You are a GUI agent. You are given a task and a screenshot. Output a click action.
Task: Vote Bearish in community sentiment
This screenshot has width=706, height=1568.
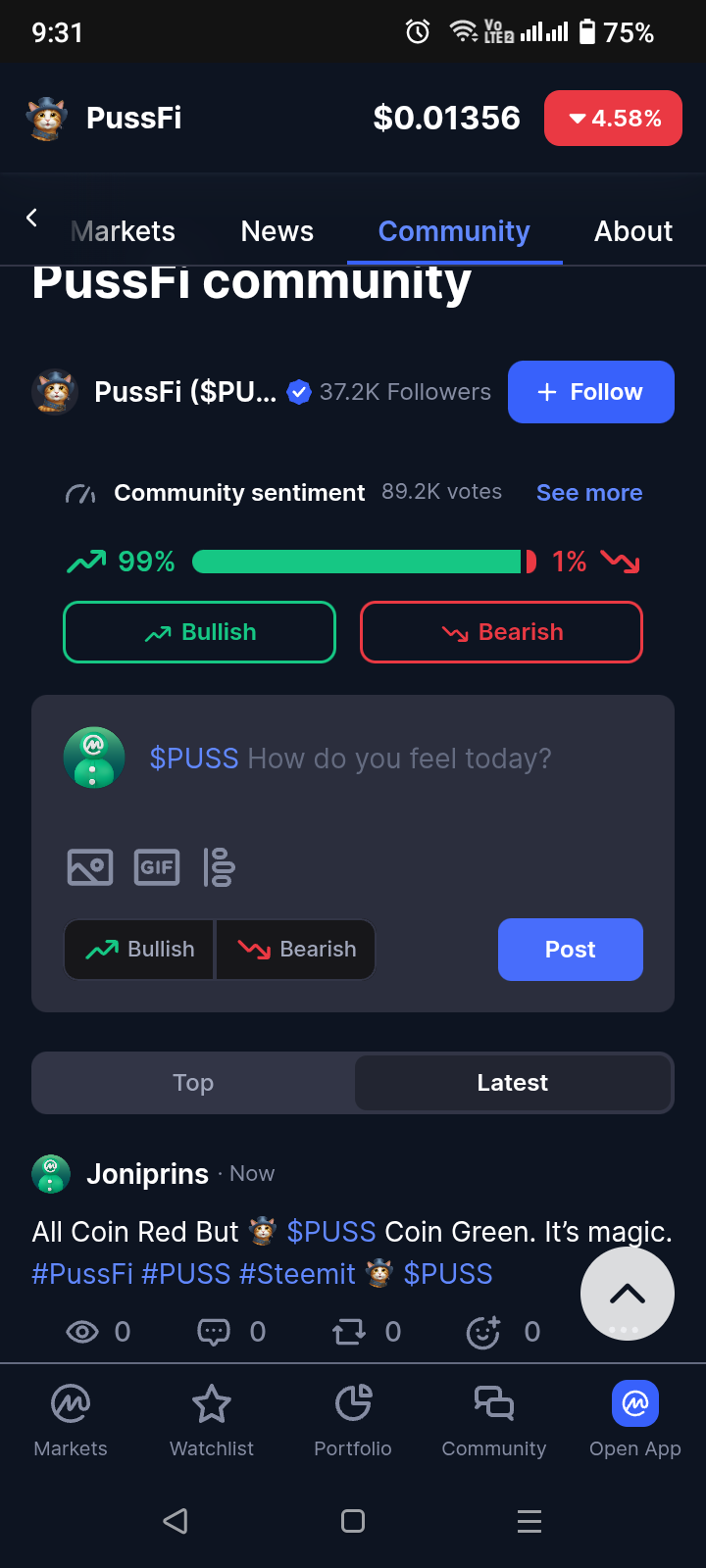tap(502, 632)
